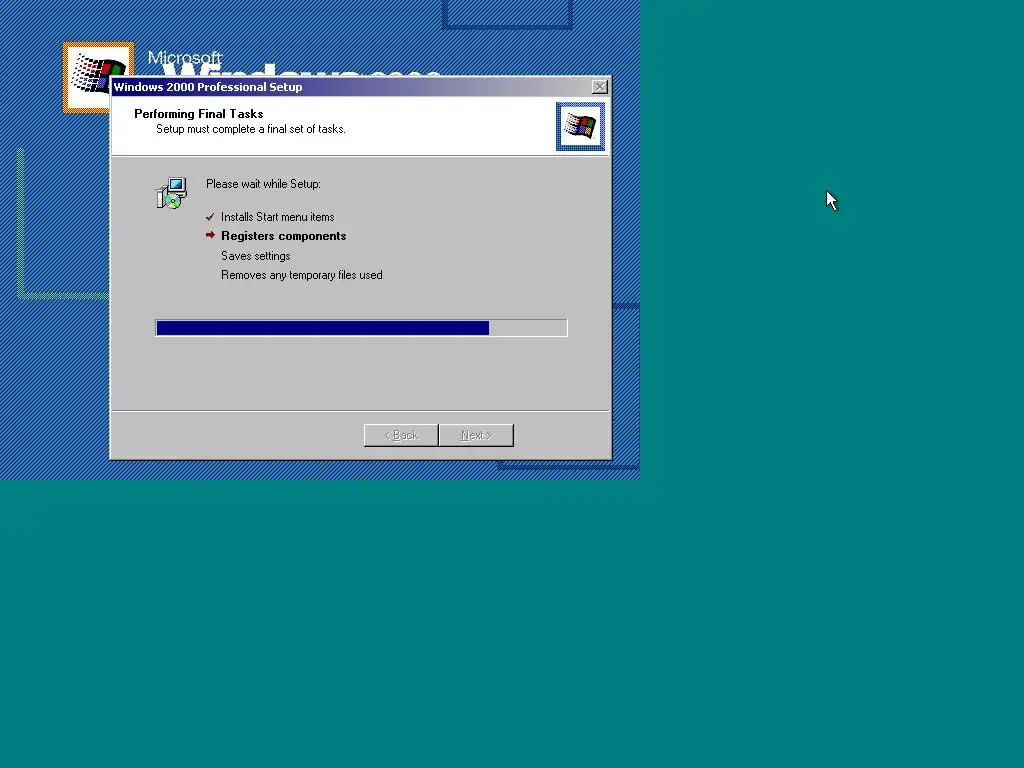Click the disabled Back button
The width and height of the screenshot is (1024, 768).
click(x=401, y=435)
